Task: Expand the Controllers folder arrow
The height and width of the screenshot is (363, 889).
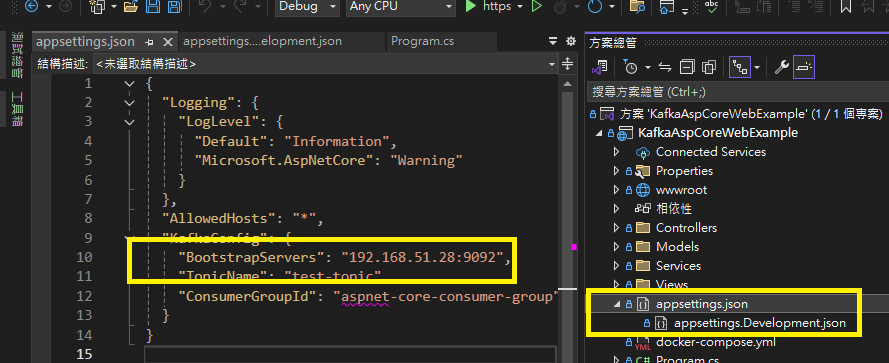Action: [617, 227]
